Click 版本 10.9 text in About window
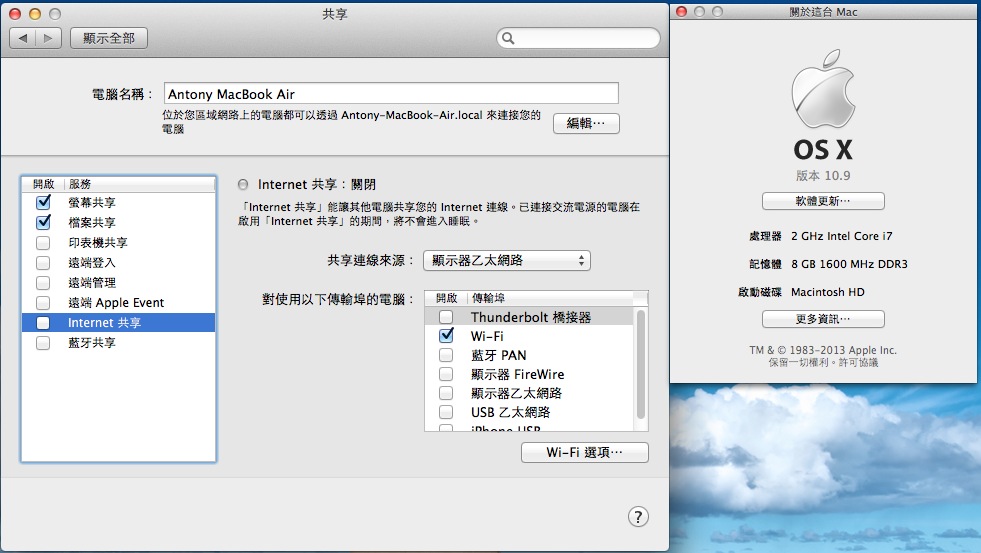The height and width of the screenshot is (553, 981). (823, 176)
